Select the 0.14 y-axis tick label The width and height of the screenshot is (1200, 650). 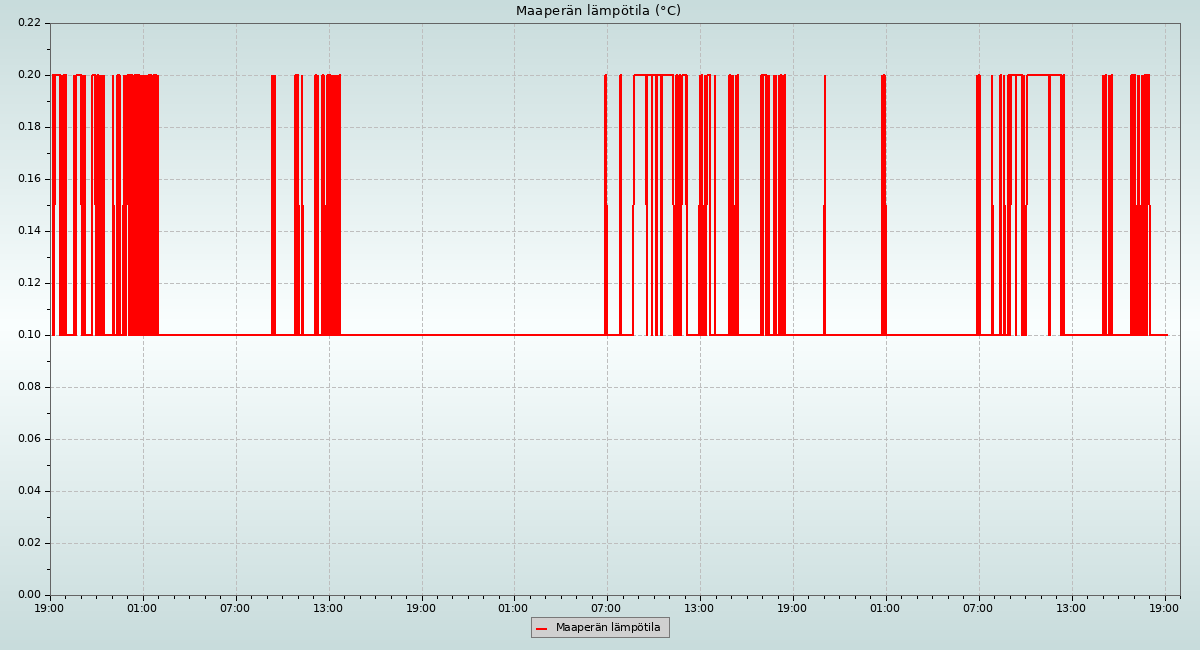click(29, 231)
